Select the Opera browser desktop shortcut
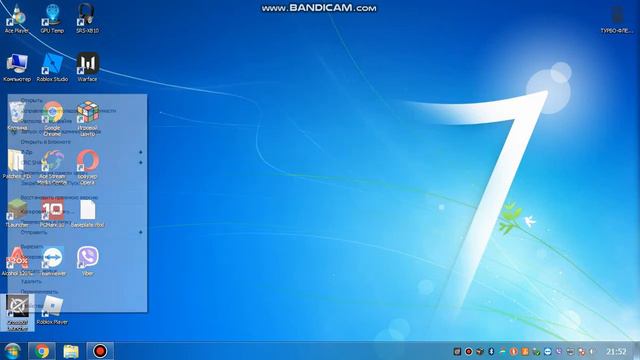The height and width of the screenshot is (360, 640). click(87, 167)
